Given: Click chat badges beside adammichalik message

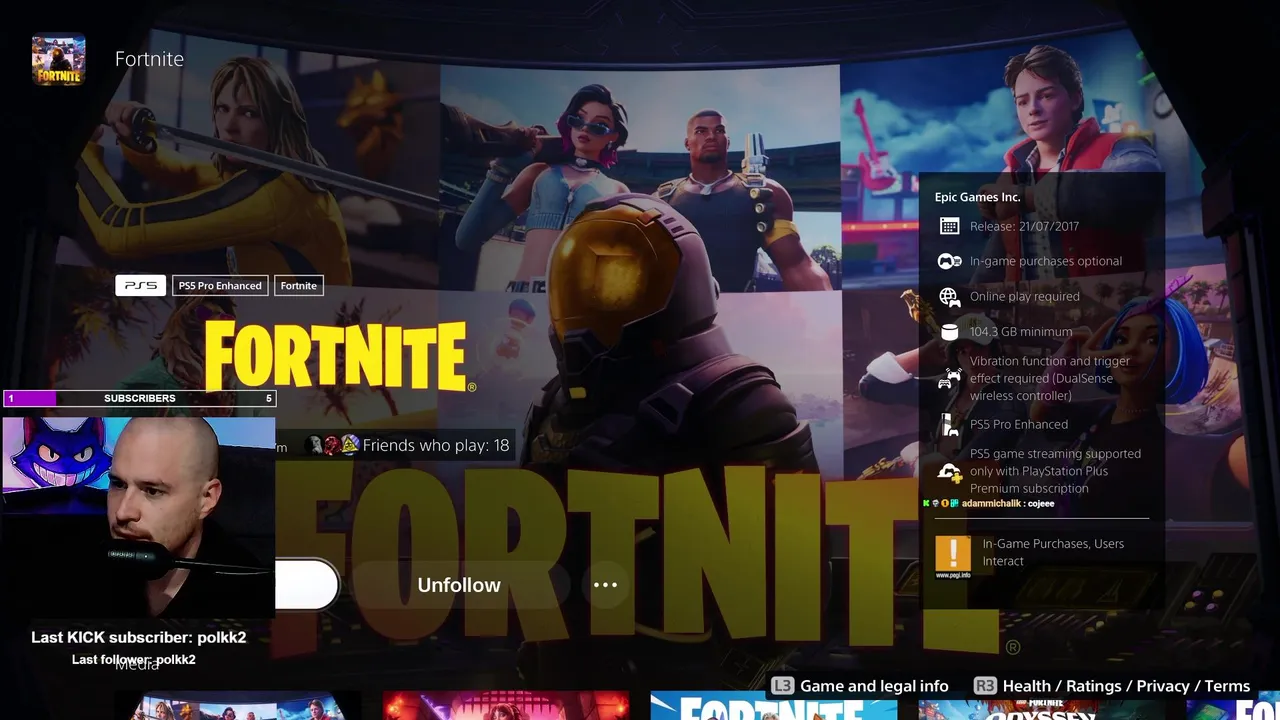Looking at the screenshot, I should coord(941,503).
